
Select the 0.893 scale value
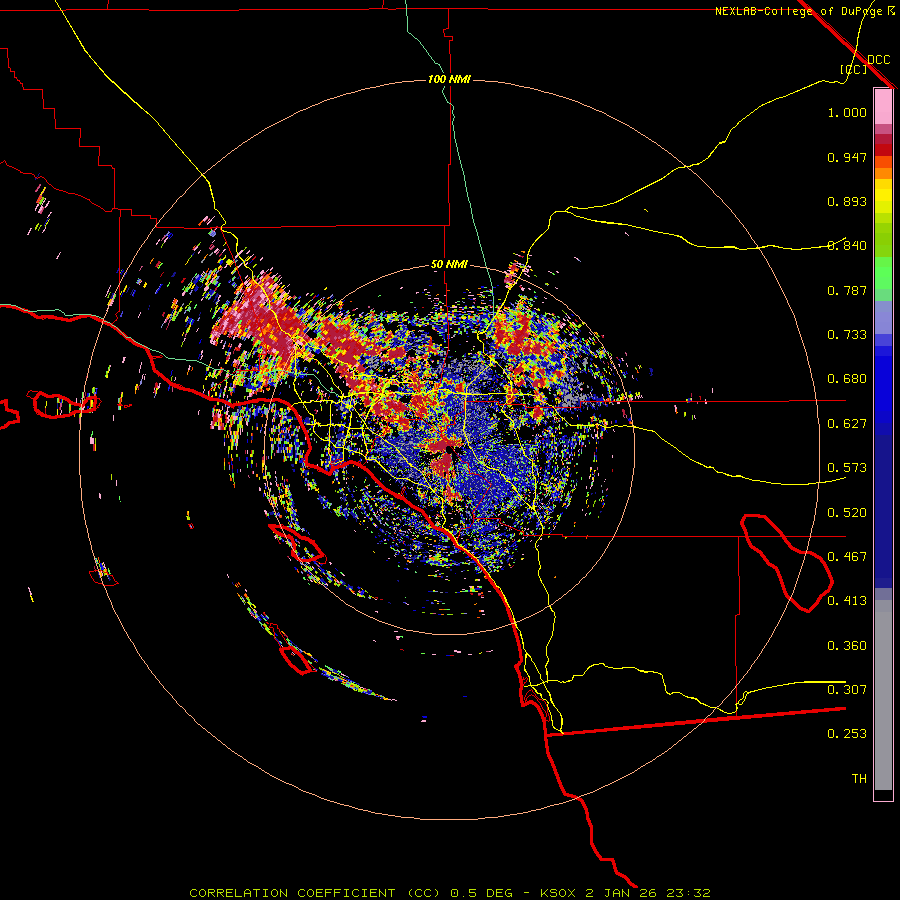pyautogui.click(x=847, y=201)
